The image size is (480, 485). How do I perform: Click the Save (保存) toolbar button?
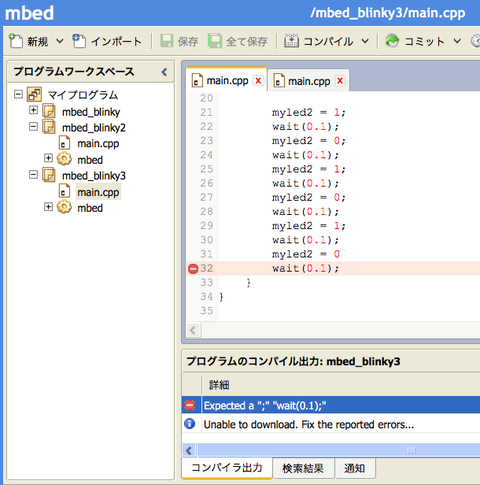pyautogui.click(x=179, y=41)
